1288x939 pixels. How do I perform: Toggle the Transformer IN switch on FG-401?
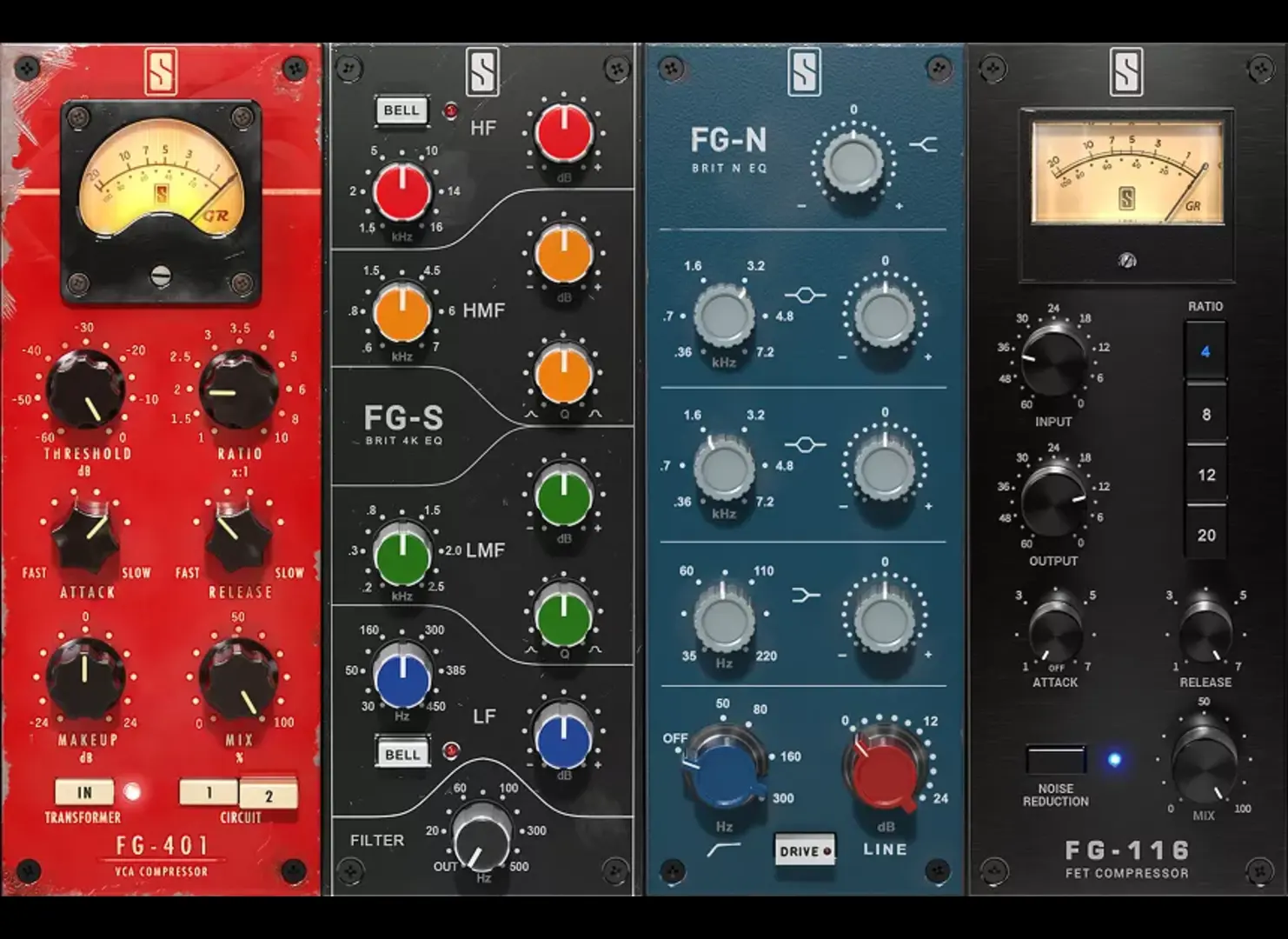(84, 792)
